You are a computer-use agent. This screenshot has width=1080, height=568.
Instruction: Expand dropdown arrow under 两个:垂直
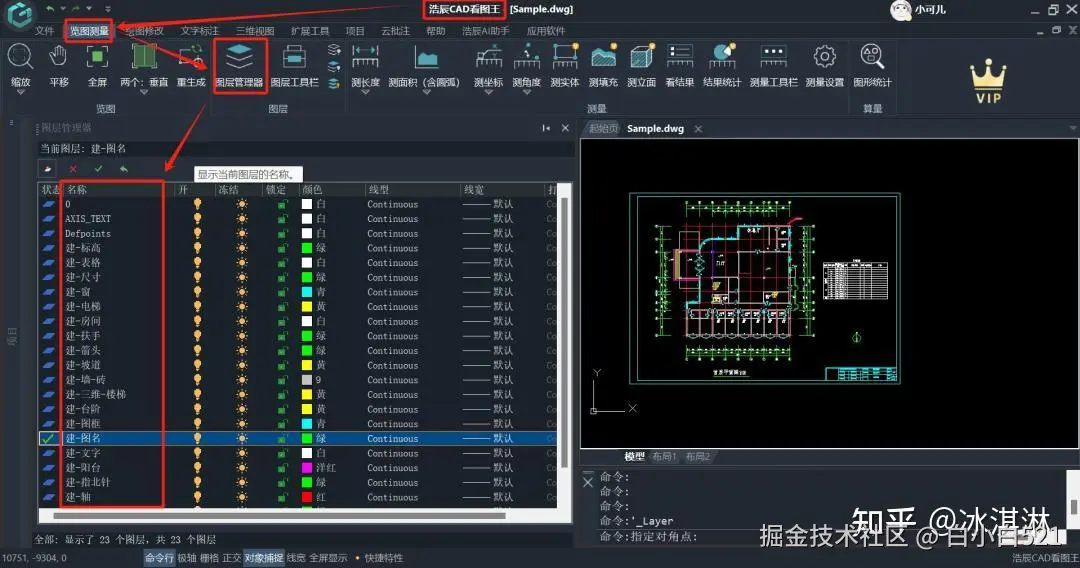click(144, 92)
